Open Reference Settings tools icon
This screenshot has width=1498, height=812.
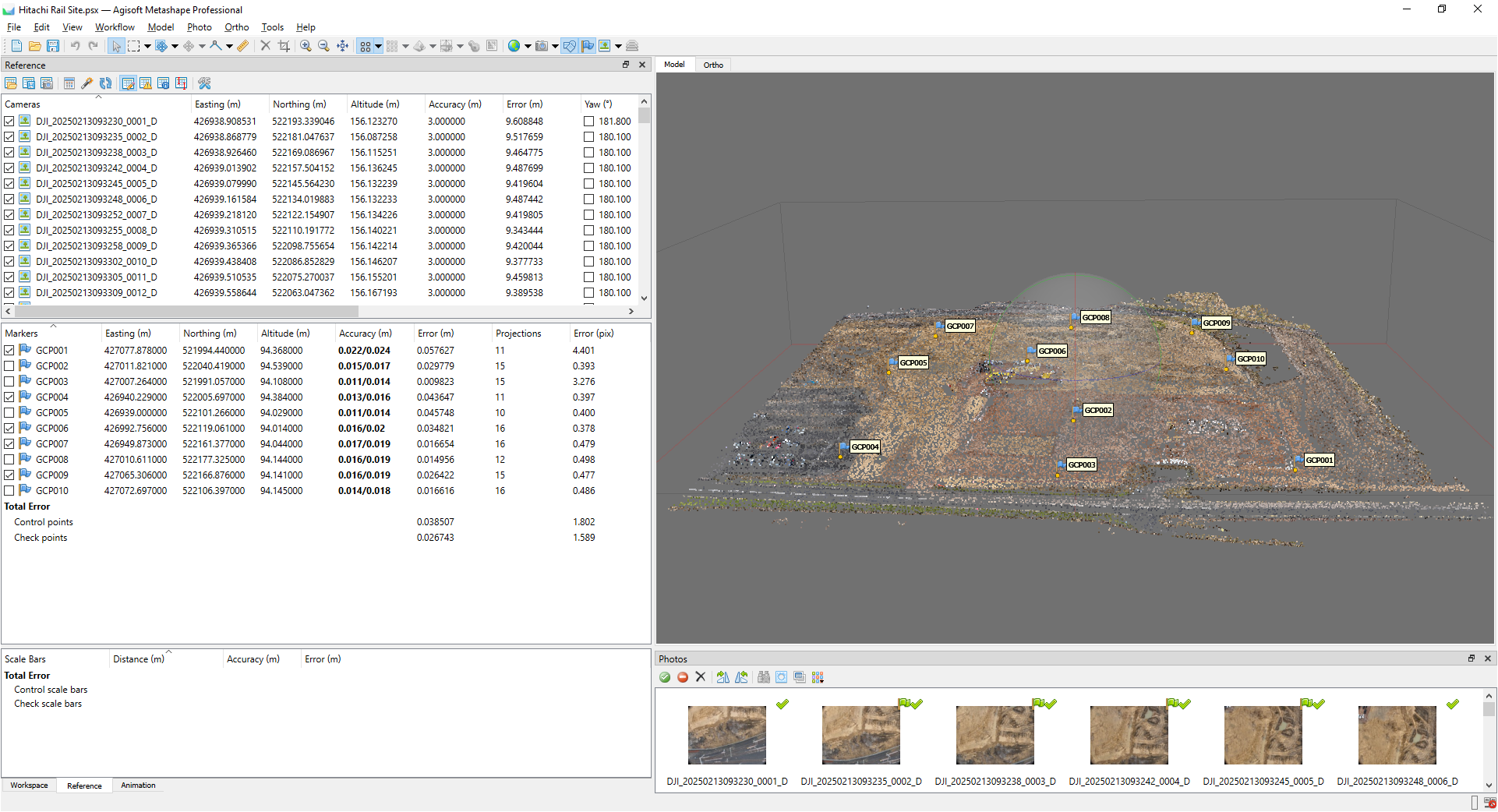tap(204, 83)
